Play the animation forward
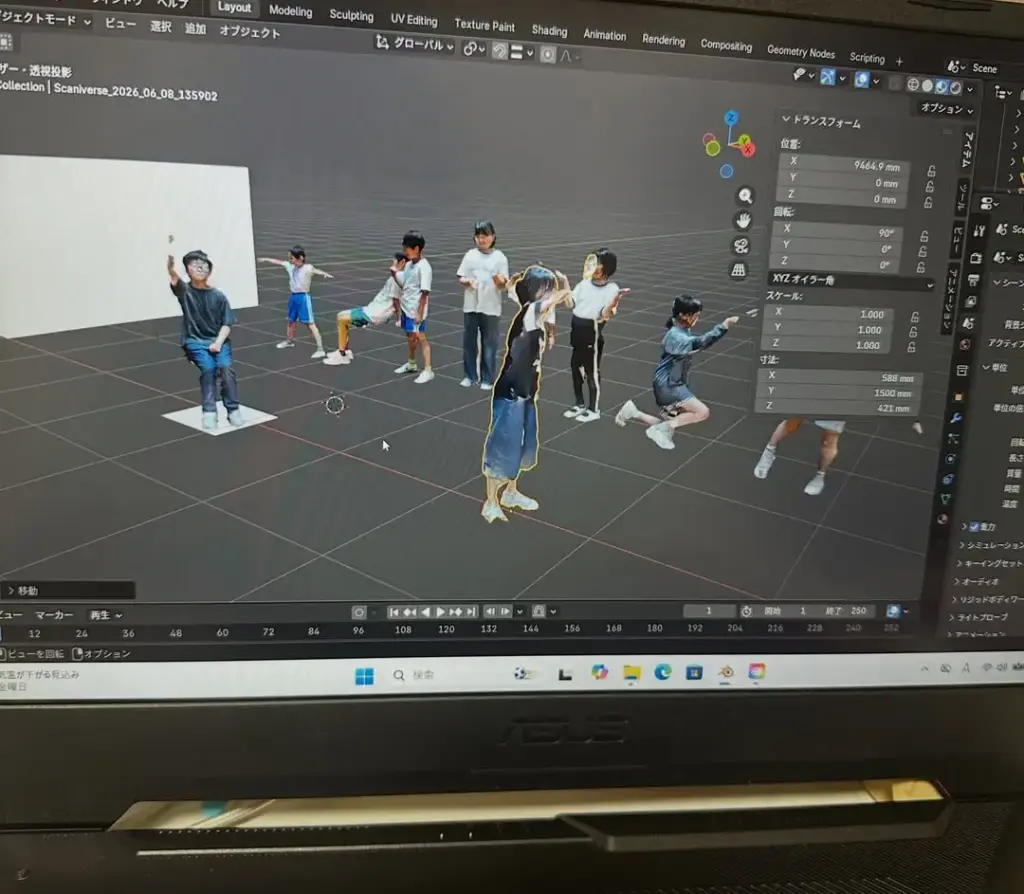This screenshot has width=1024, height=894. [x=440, y=612]
